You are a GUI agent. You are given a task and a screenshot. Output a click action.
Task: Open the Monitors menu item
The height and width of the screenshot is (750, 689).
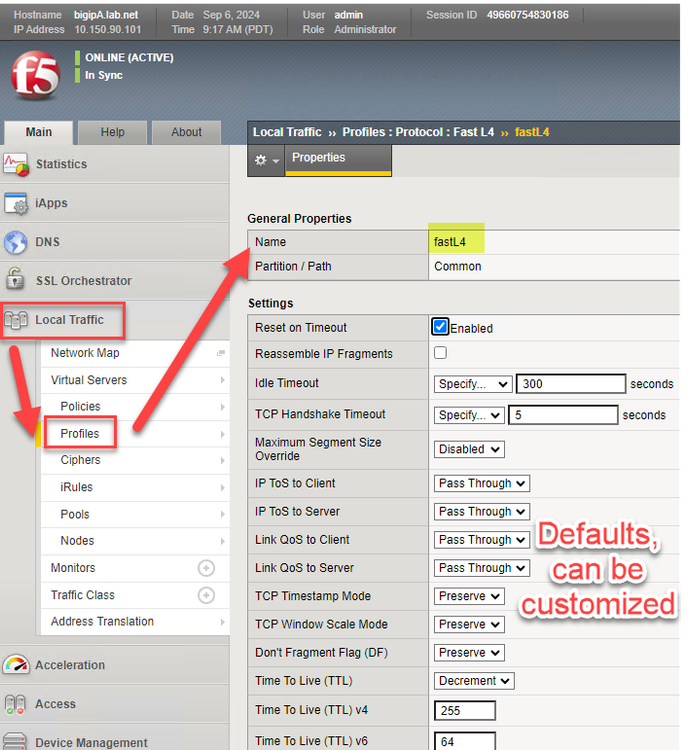point(73,568)
